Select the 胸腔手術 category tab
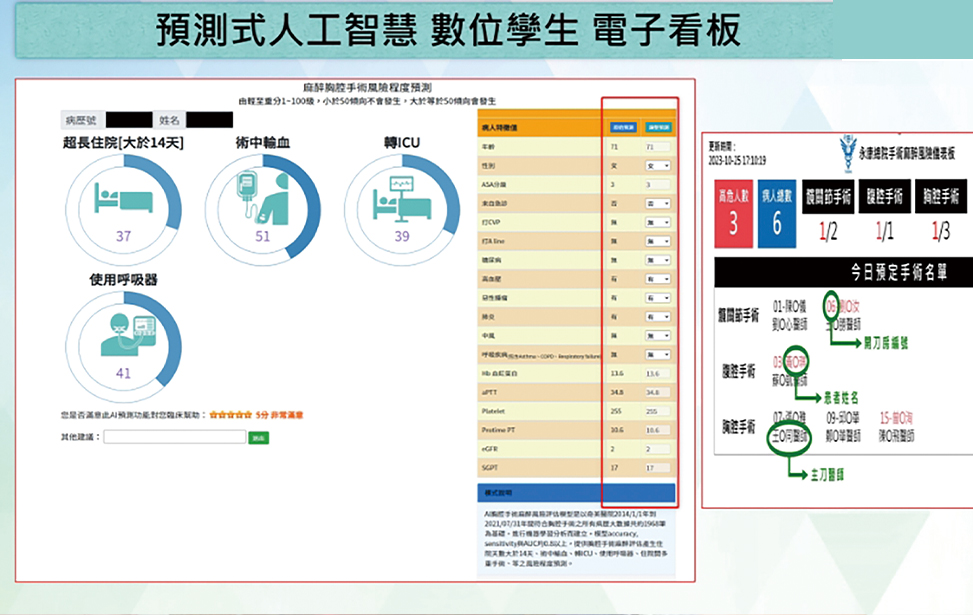The image size is (973, 615). point(940,197)
